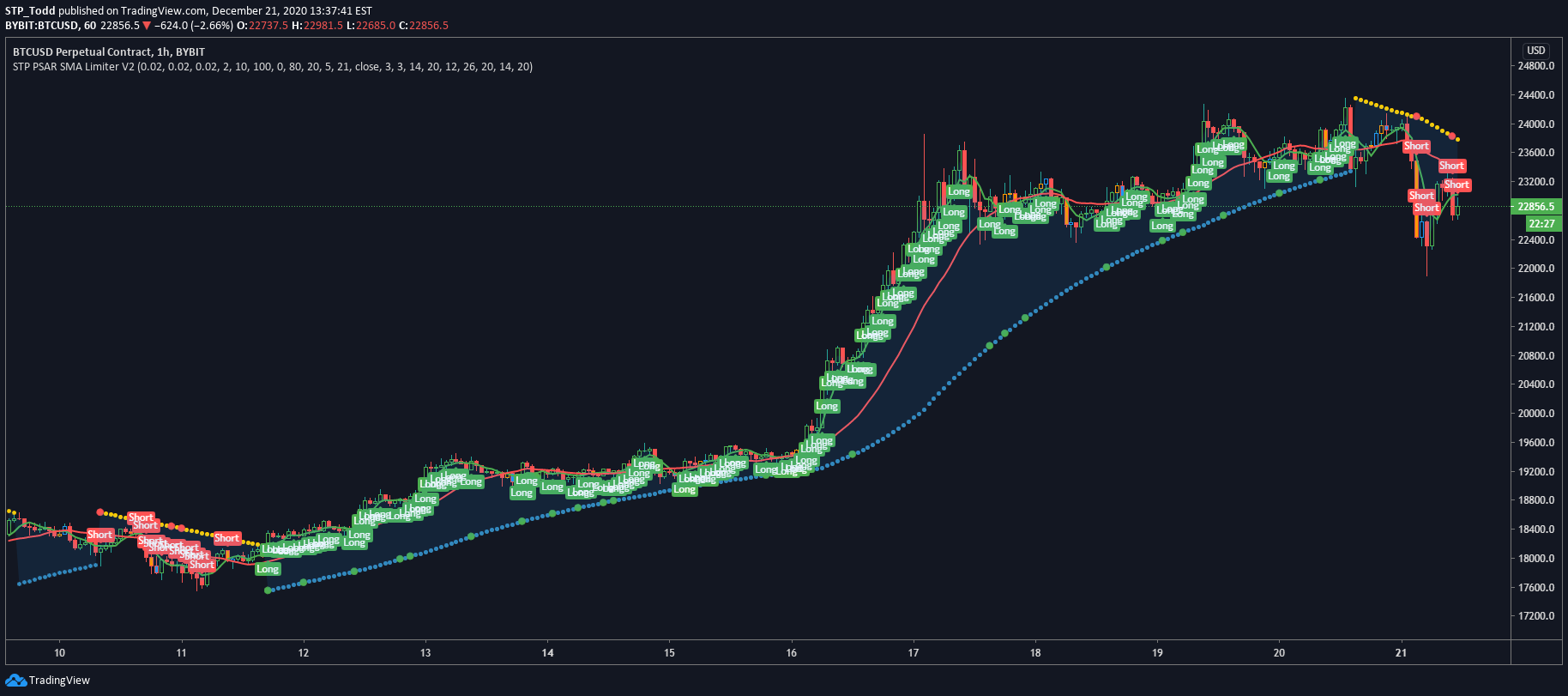Click the 21600.0 price axis label
The width and height of the screenshot is (1568, 696).
tap(1536, 298)
